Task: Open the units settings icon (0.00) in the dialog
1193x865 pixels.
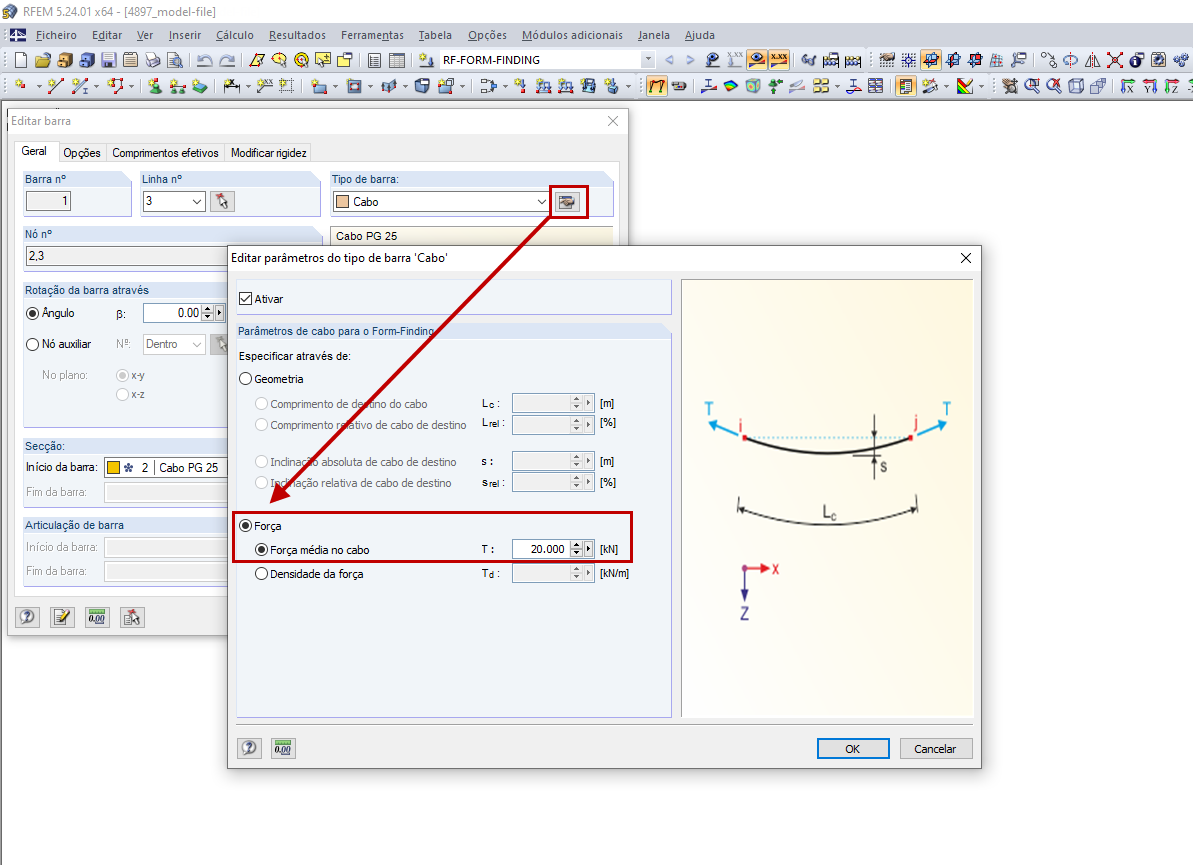Action: (x=282, y=747)
